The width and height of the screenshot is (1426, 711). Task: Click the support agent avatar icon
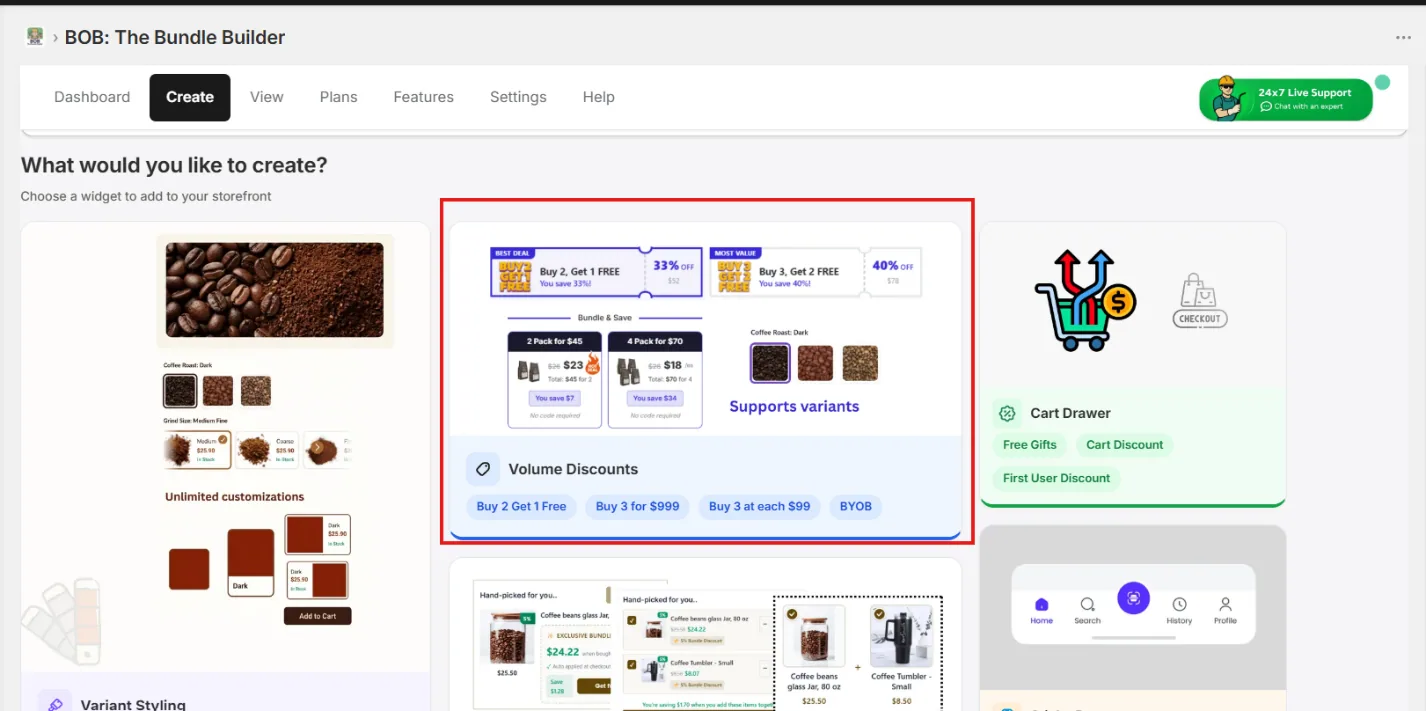(1227, 97)
